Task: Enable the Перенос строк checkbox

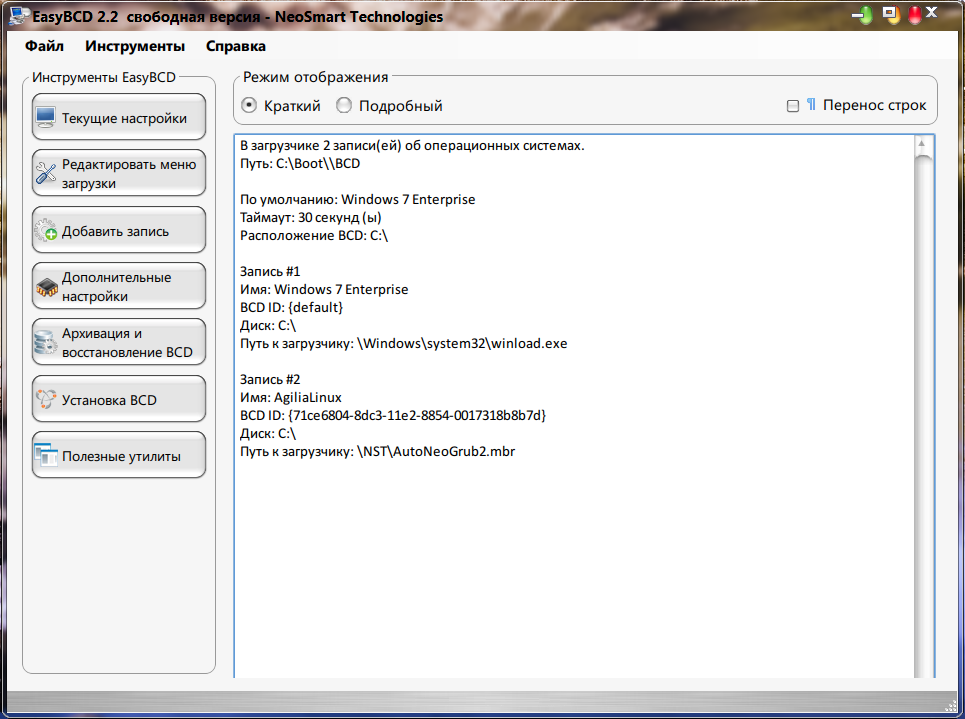Action: coord(793,106)
